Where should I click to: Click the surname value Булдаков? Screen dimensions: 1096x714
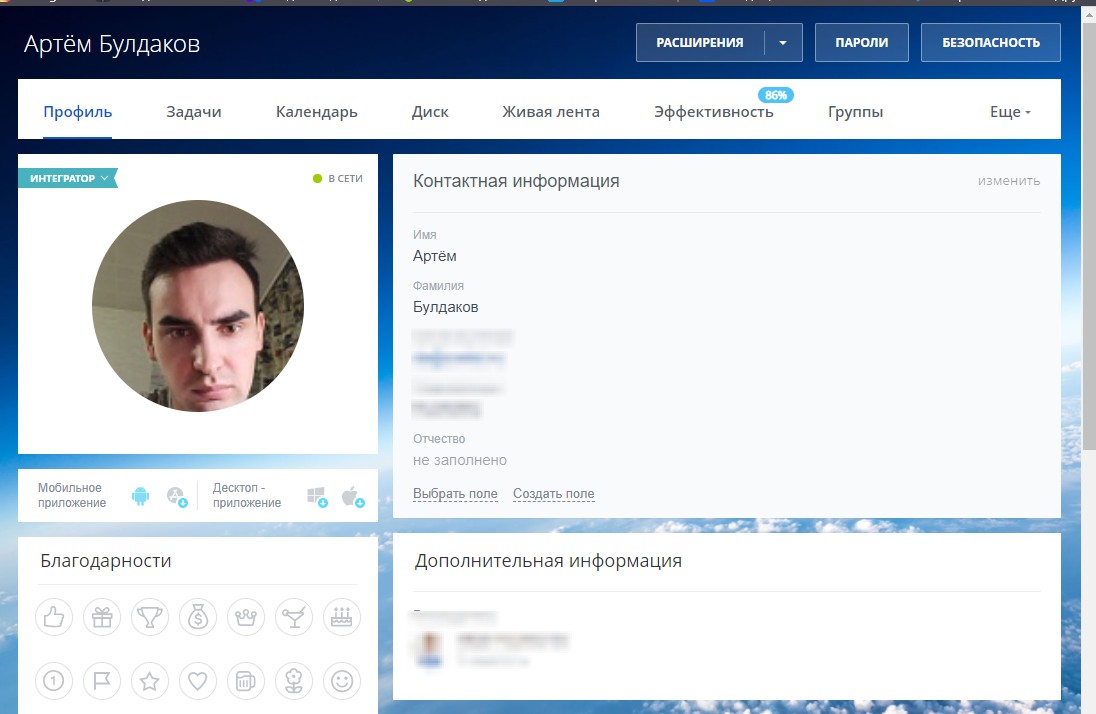[445, 307]
